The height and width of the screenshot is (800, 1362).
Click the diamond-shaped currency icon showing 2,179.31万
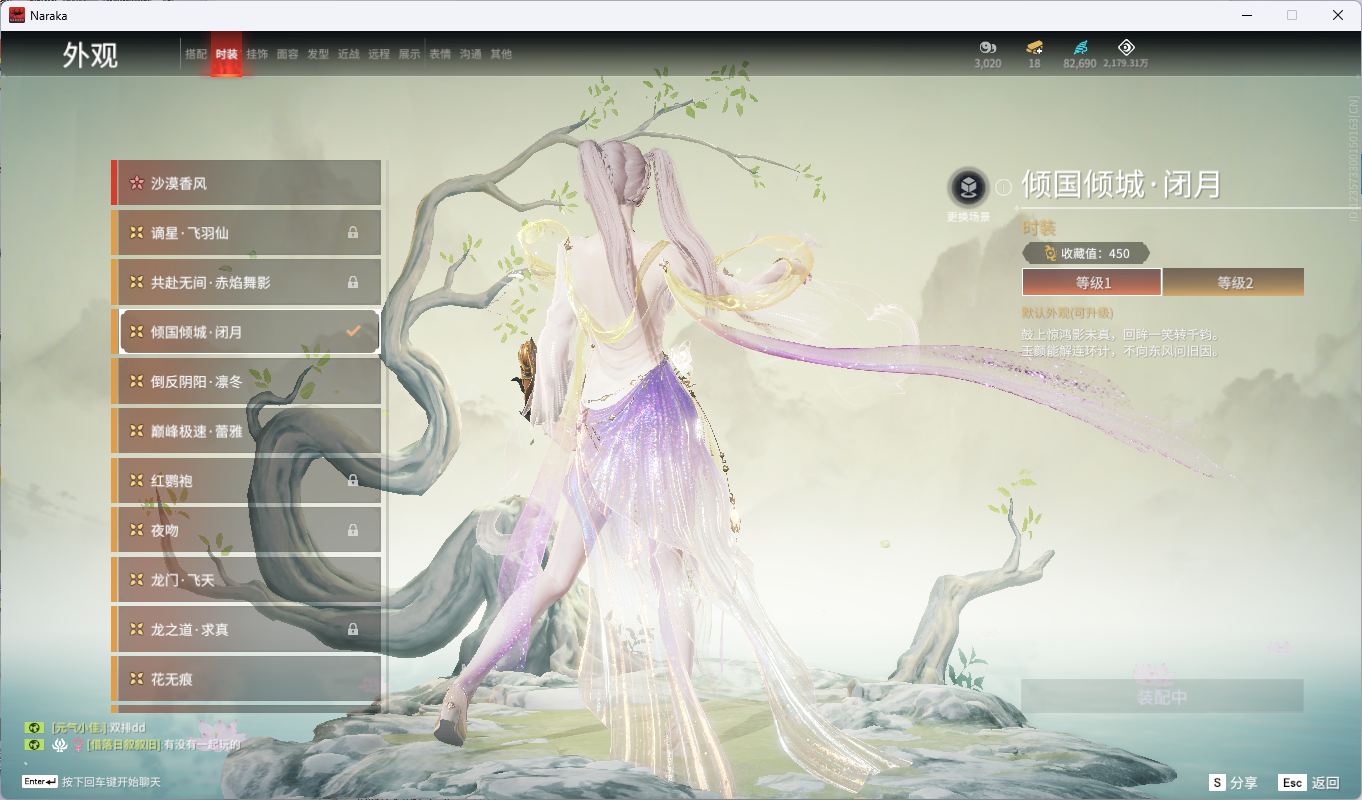[1126, 47]
